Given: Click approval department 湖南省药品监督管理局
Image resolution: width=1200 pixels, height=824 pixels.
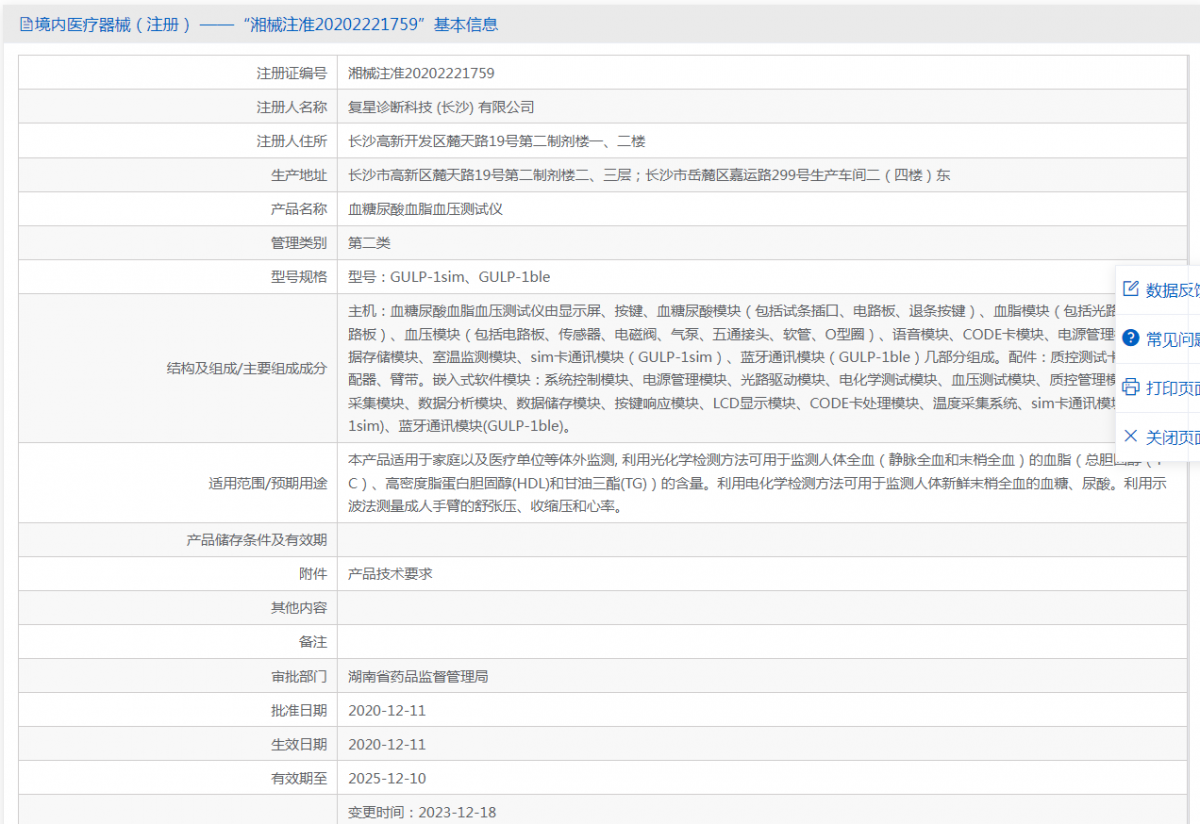Looking at the screenshot, I should pos(418,677).
